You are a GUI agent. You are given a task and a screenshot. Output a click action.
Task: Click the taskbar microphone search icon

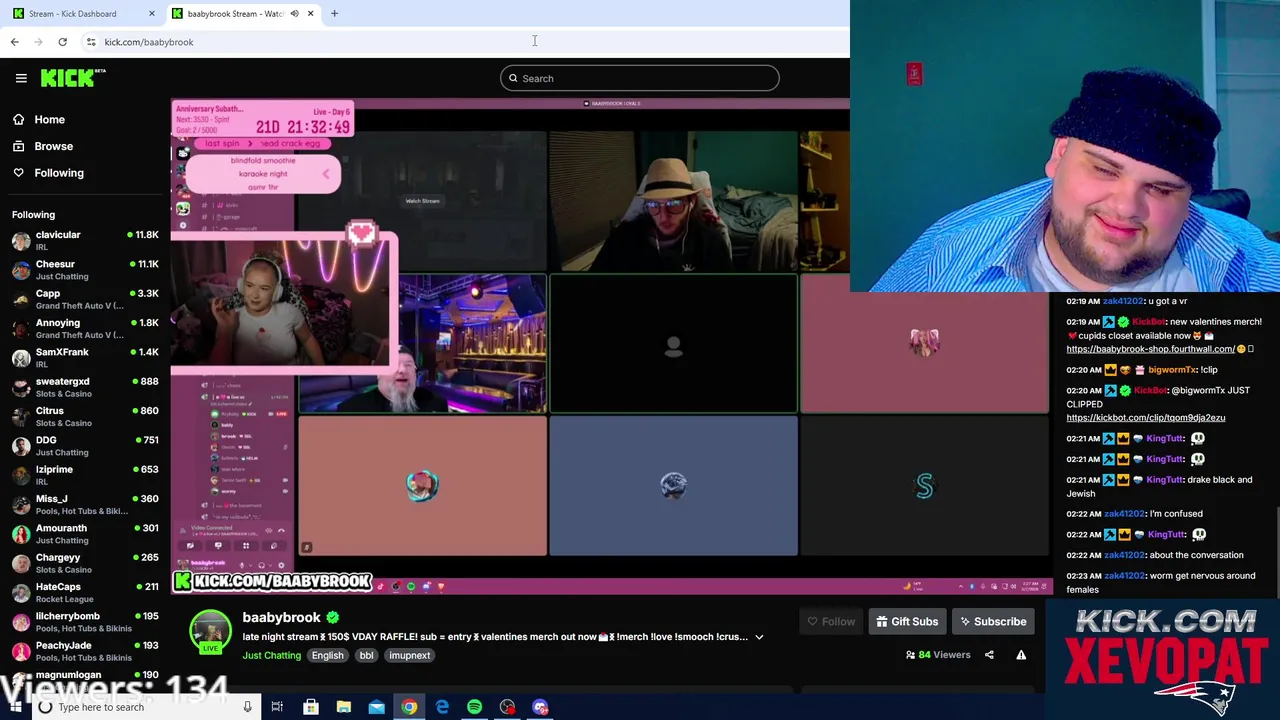point(247,707)
